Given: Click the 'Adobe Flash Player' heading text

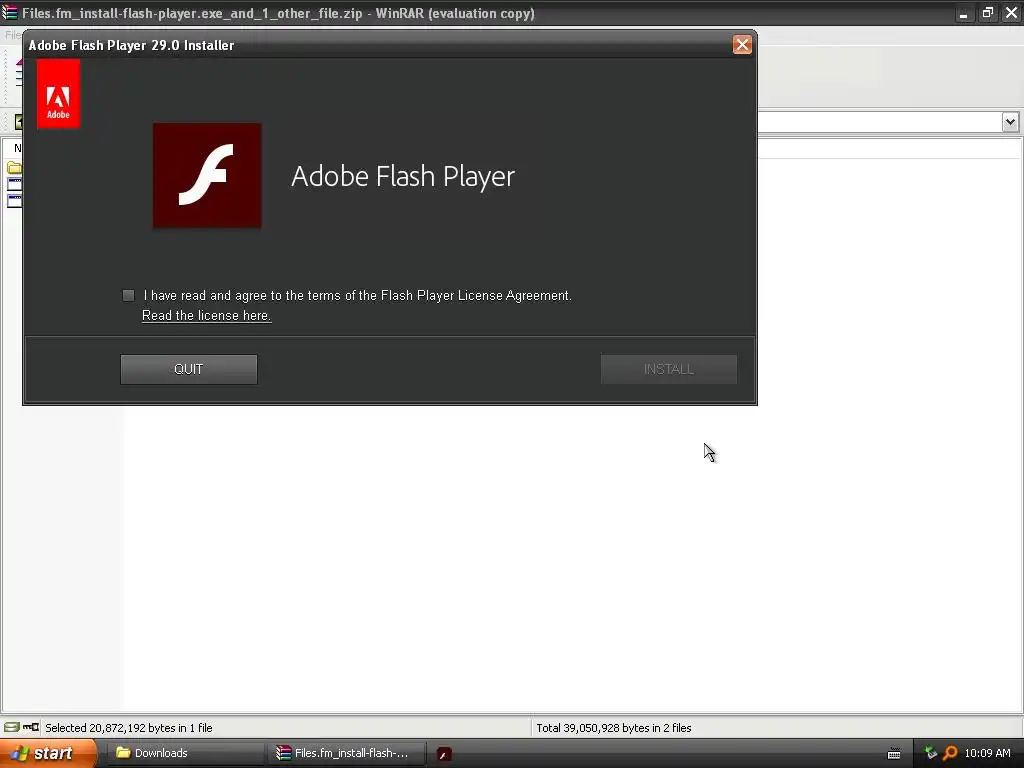Looking at the screenshot, I should pyautogui.click(x=403, y=176).
